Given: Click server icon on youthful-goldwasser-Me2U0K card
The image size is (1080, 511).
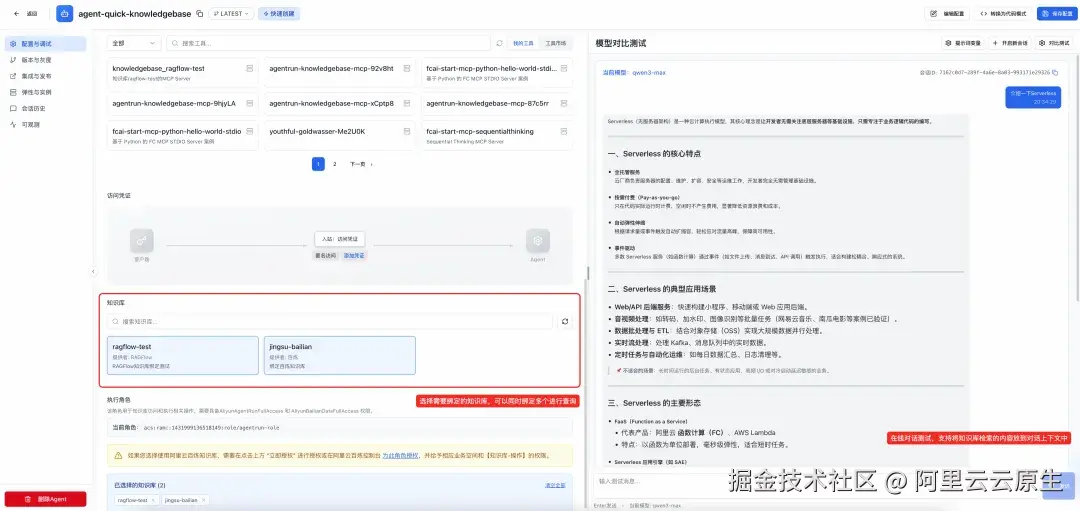Looking at the screenshot, I should point(407,131).
